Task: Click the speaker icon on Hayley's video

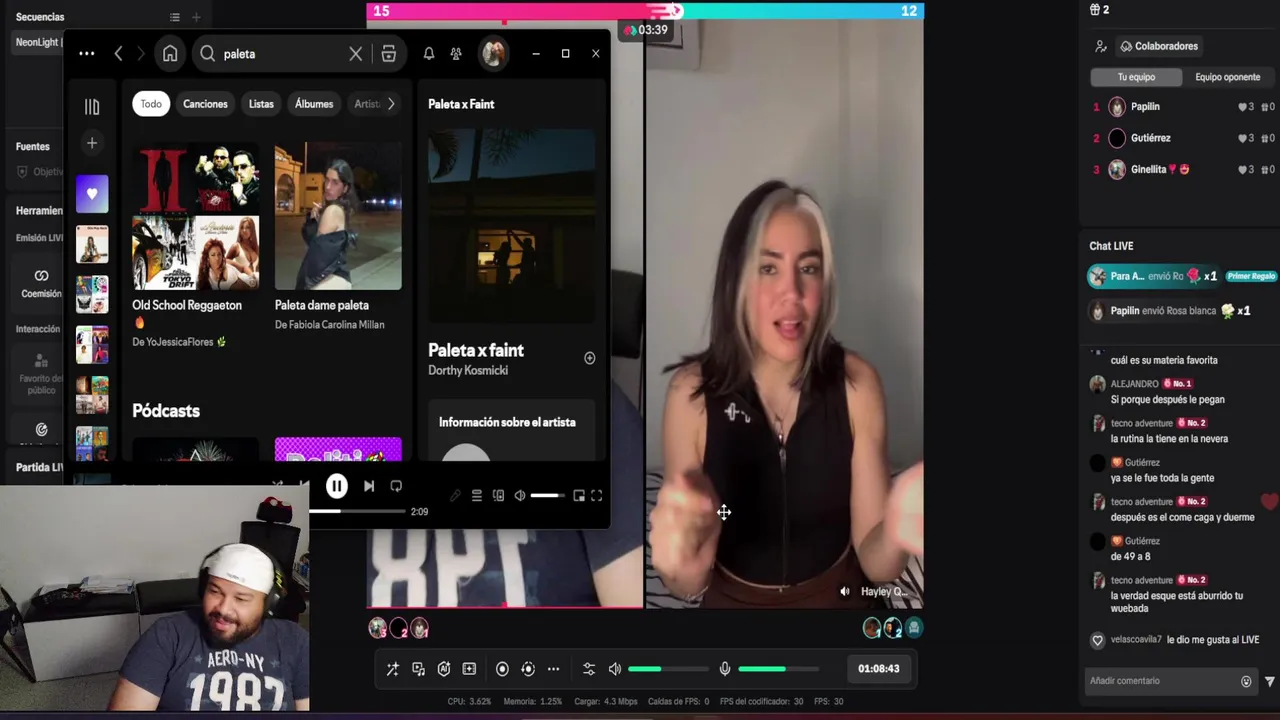Action: coord(845,592)
